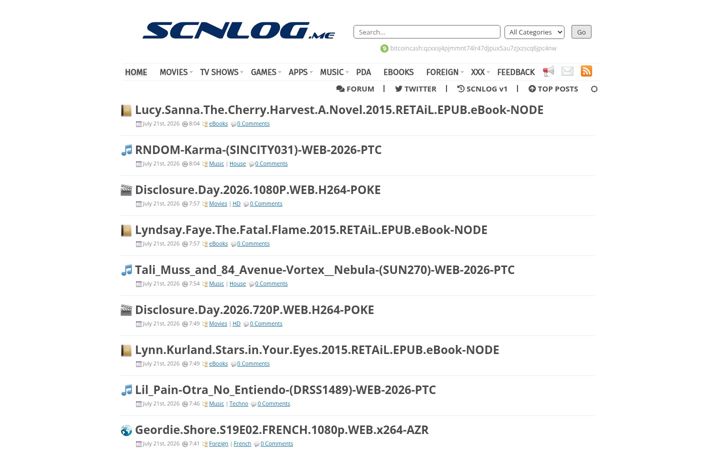
Task: Click Music category under RNDOM-Karma post
Action: [x=216, y=164]
